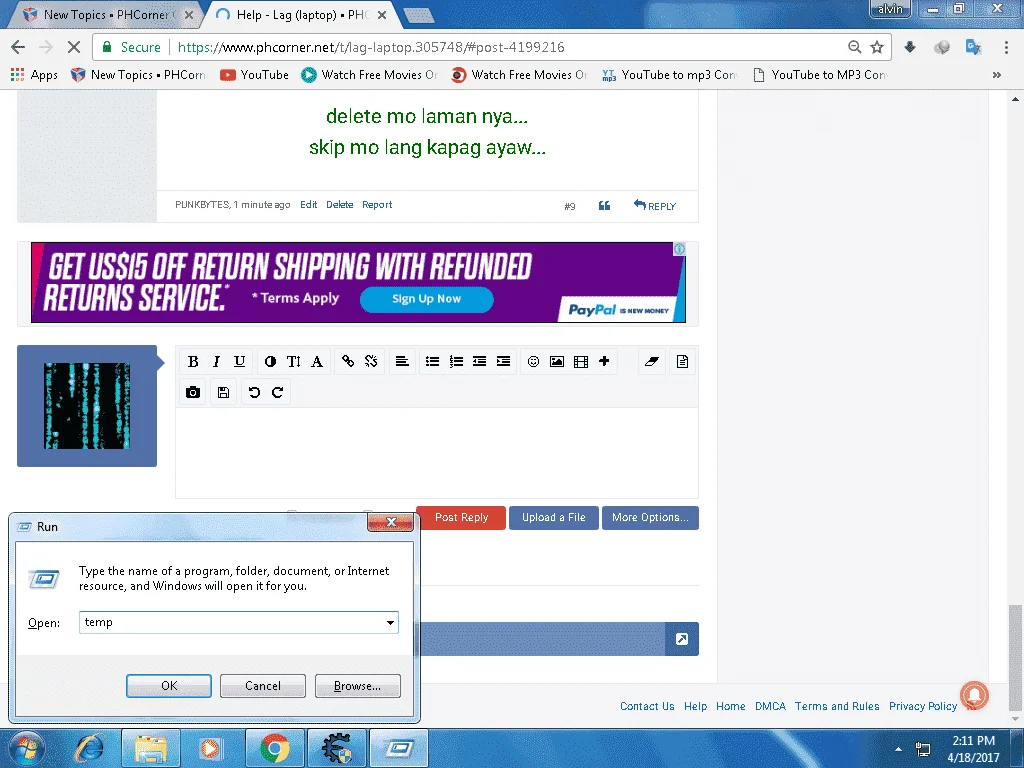Select the Help - Lag (laptop) tab

[300, 14]
